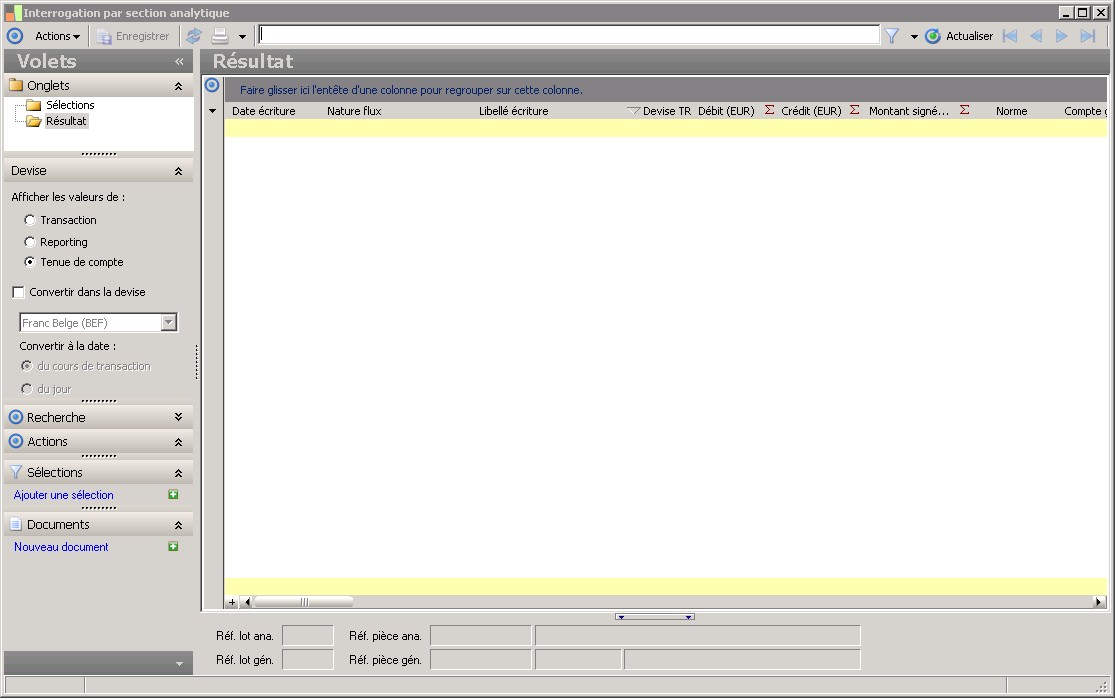
Task: Click the plus button at grid bottom-left
Action: pos(232,602)
